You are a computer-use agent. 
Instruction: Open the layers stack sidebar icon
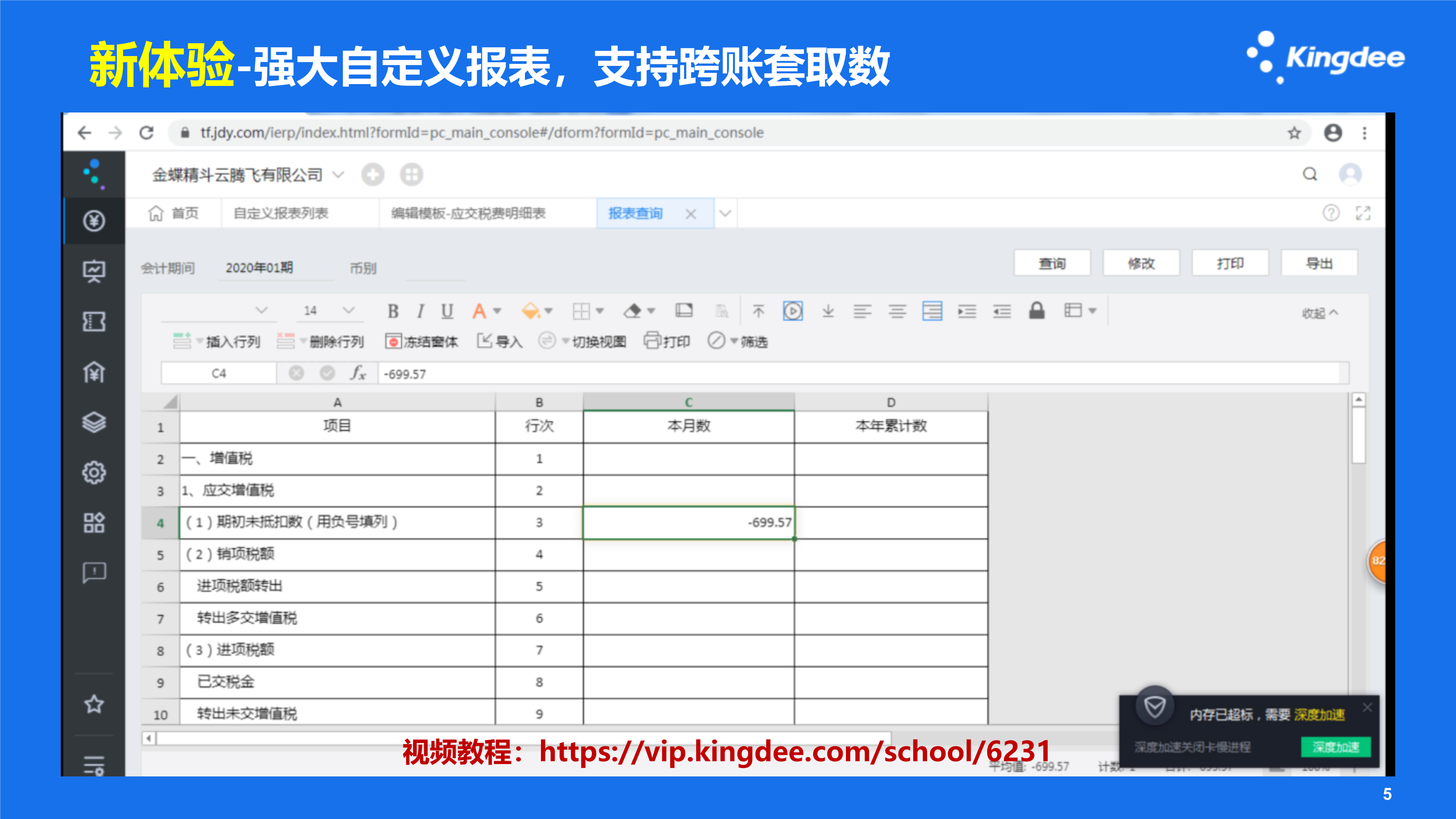point(94,422)
